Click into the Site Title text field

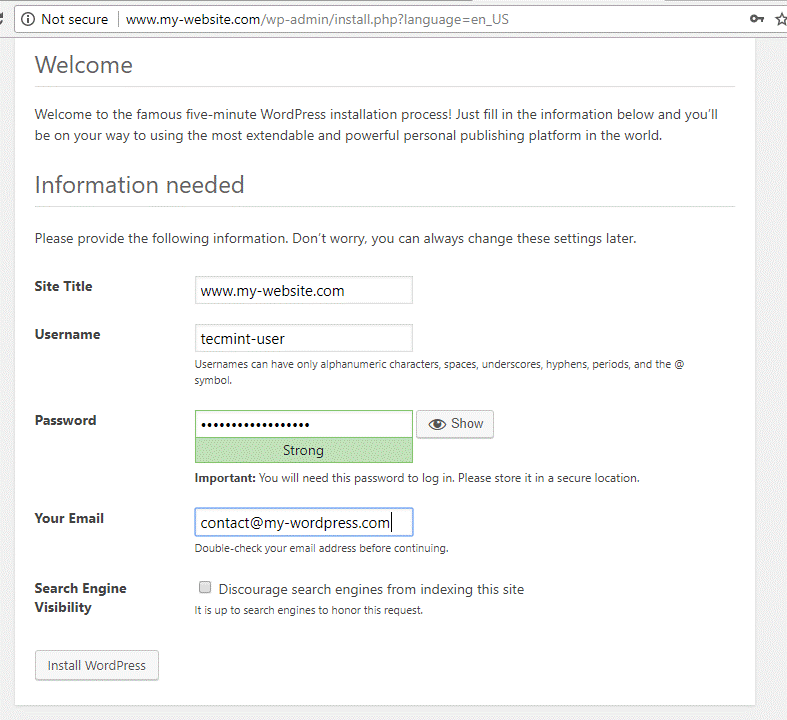[x=303, y=290]
